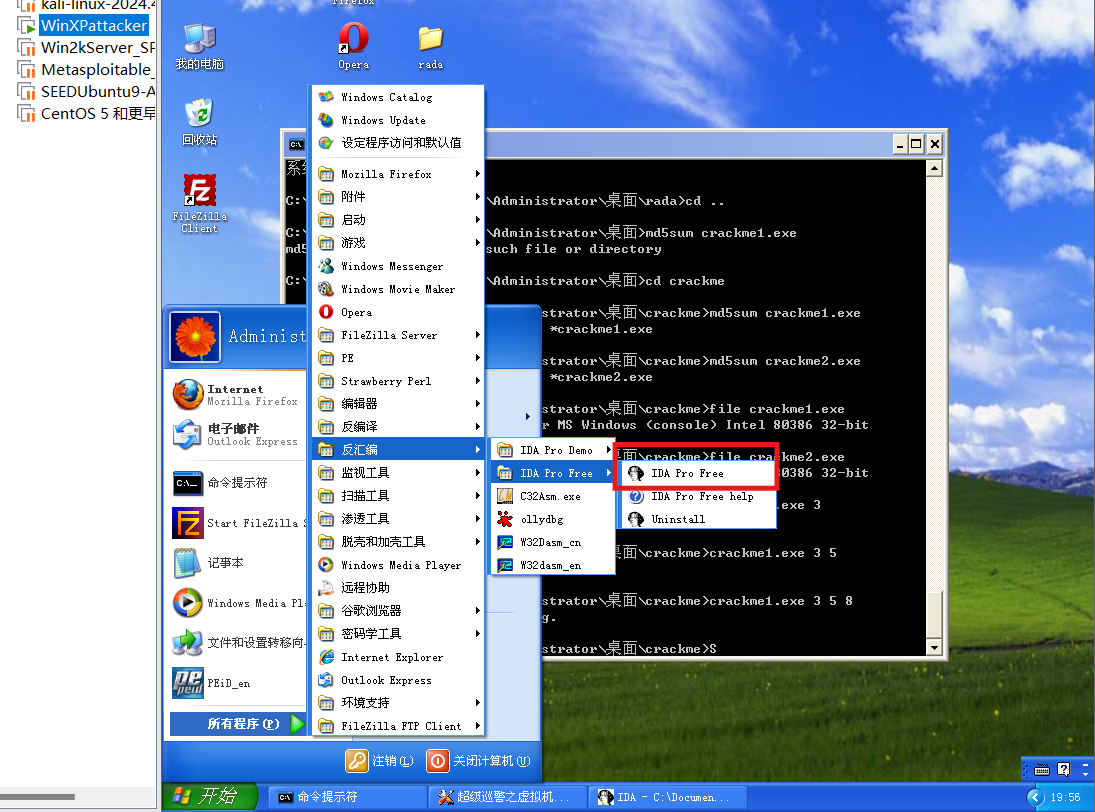Expand the 扫描工具 scanning tools folder

coord(398,496)
